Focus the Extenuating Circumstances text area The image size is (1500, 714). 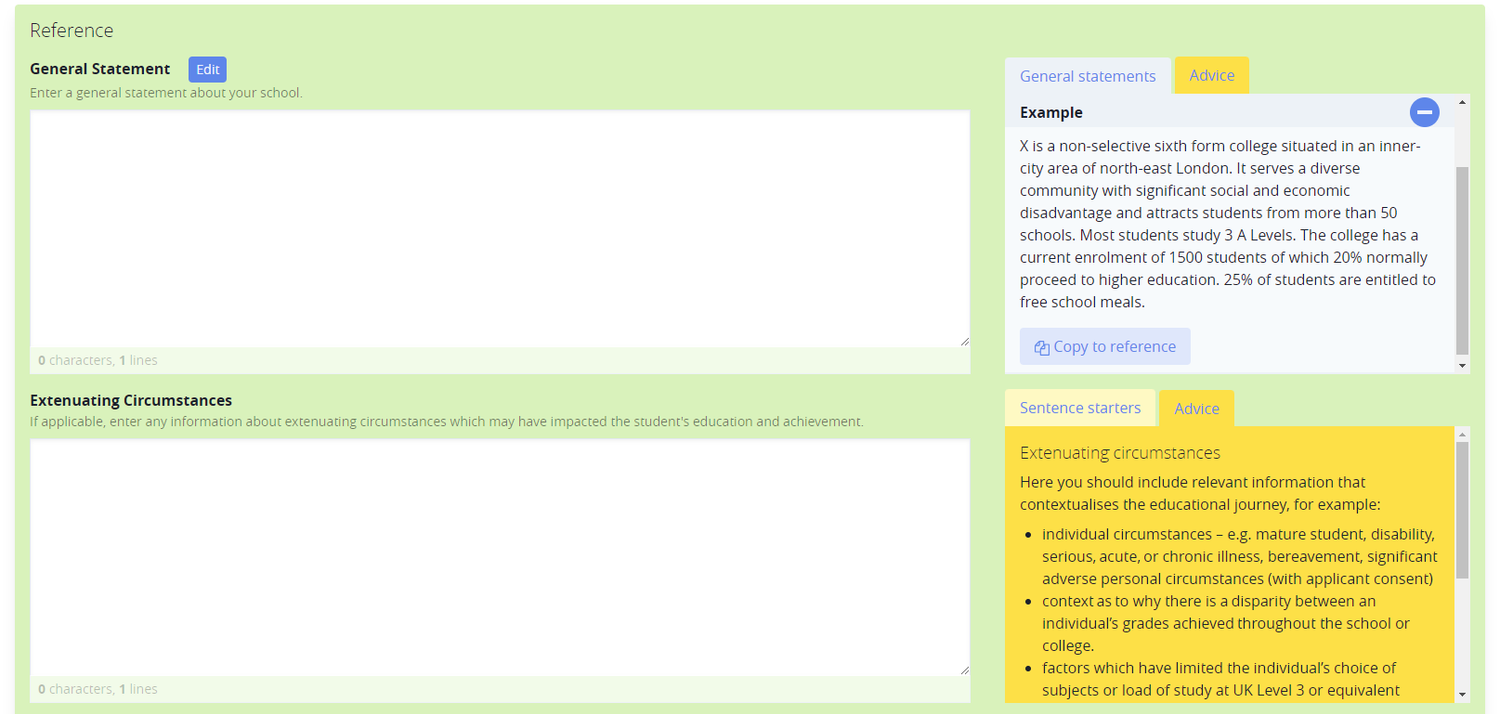[x=500, y=557]
